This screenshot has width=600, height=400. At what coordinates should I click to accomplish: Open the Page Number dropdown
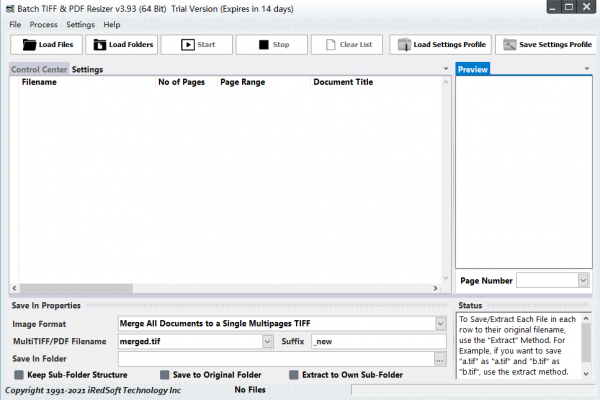[x=583, y=280]
